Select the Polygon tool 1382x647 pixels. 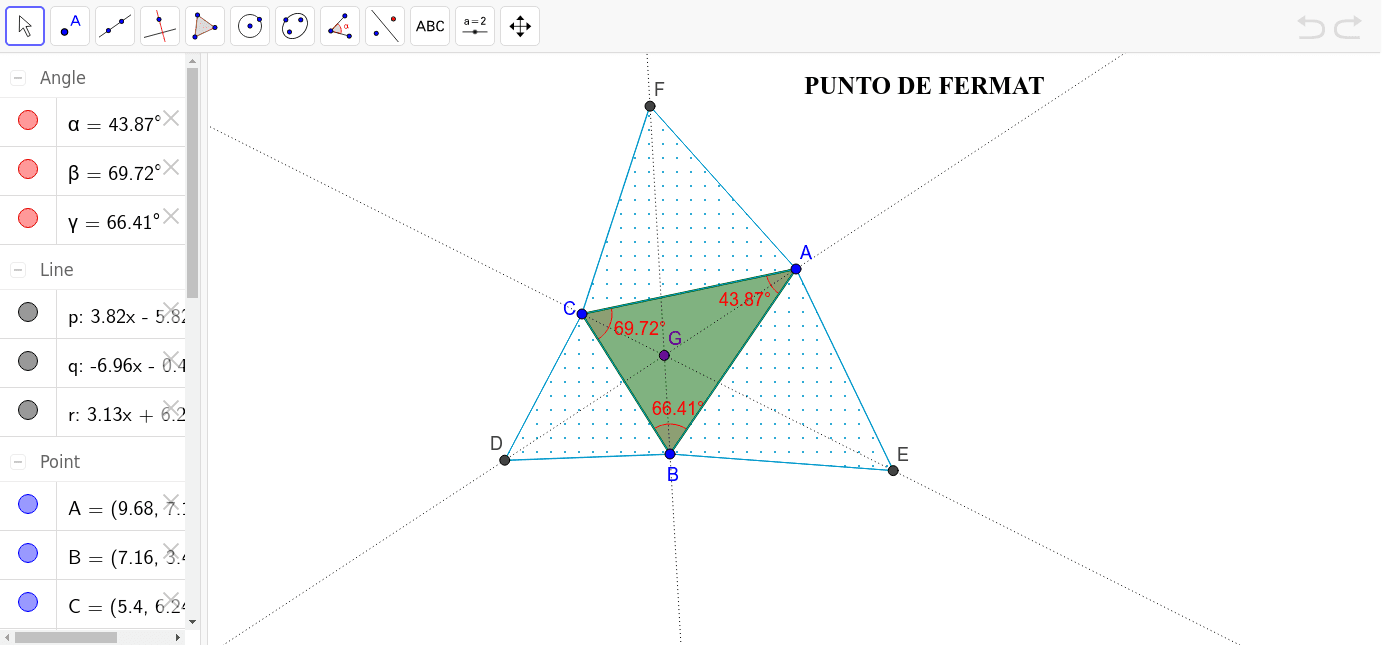click(x=205, y=26)
